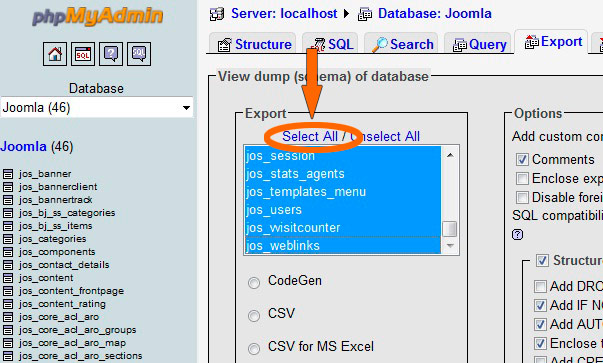This screenshot has height=363, width=603.
Task: Click Server: localhost breadcrumb link
Action: 284,14
